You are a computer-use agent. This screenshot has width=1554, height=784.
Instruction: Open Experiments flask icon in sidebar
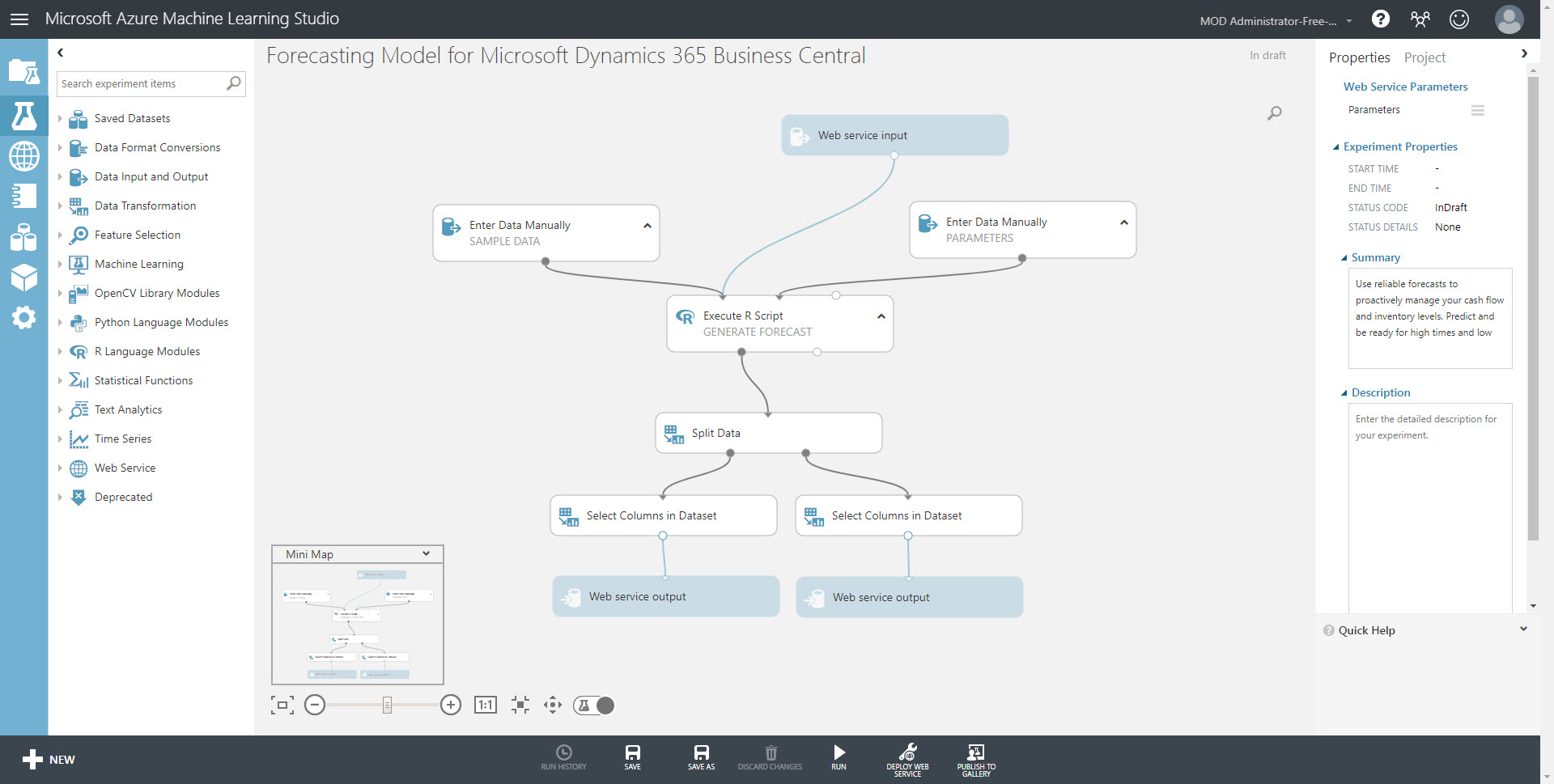(23, 116)
